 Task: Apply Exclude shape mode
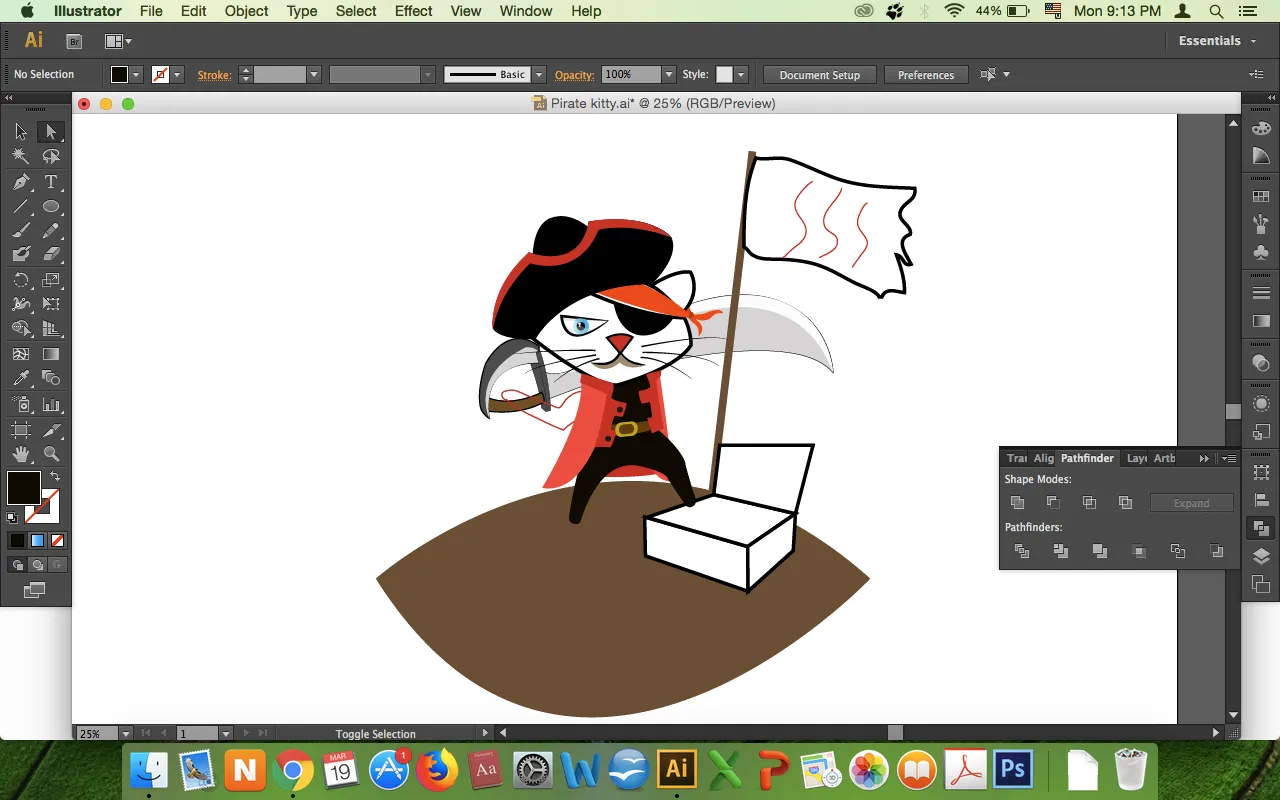1125,503
